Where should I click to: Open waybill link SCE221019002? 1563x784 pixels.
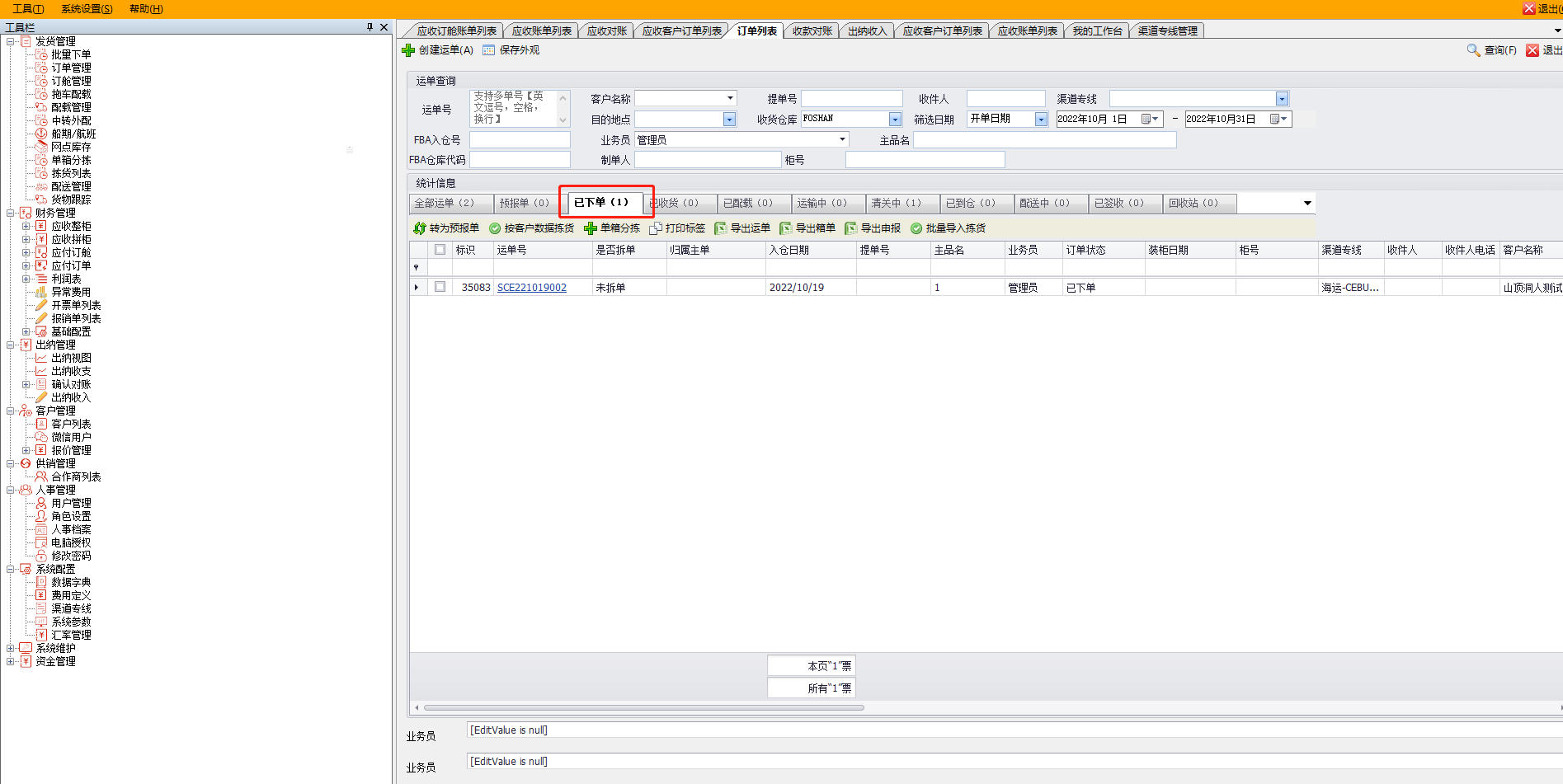click(x=532, y=288)
